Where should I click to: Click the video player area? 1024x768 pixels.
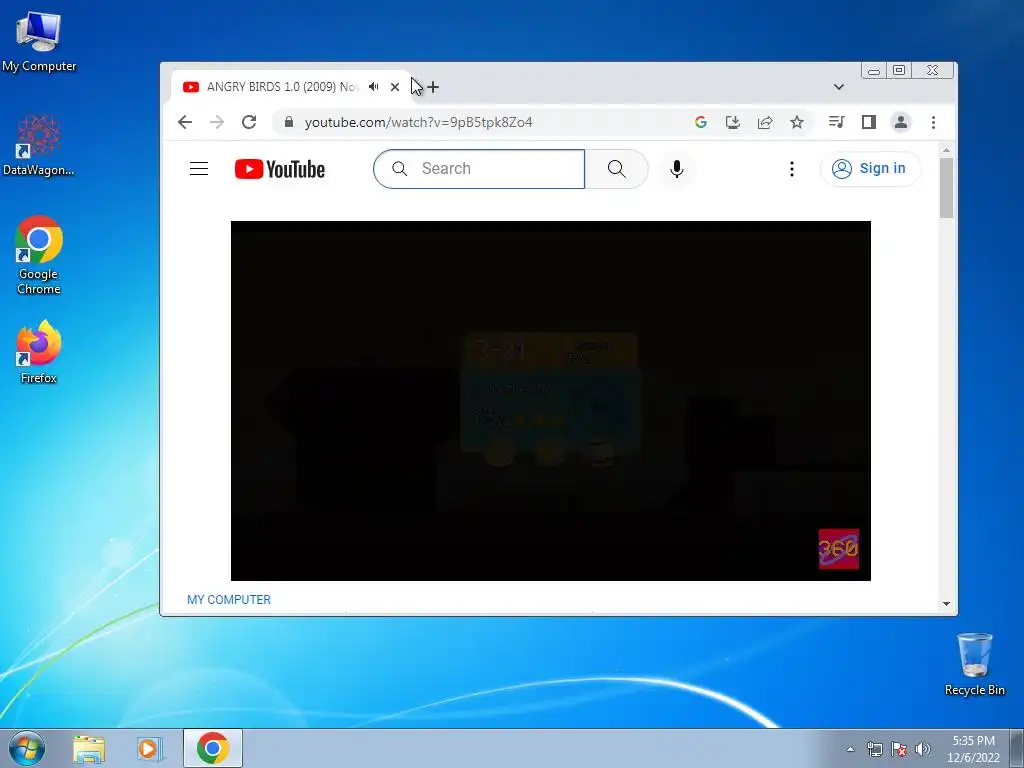tap(551, 400)
